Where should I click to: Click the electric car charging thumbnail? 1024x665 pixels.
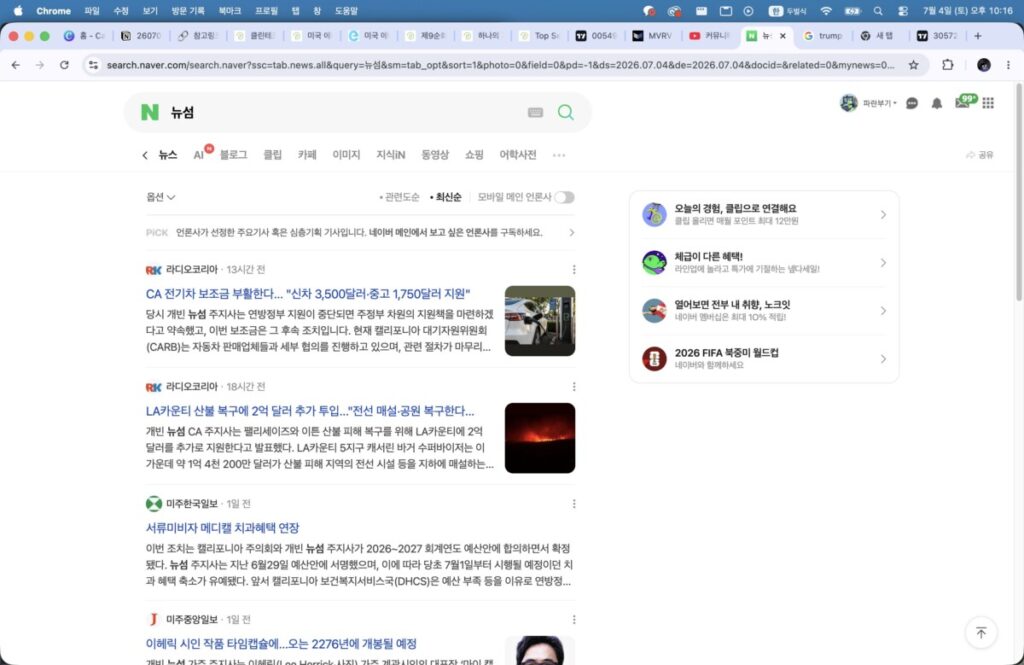(x=540, y=321)
